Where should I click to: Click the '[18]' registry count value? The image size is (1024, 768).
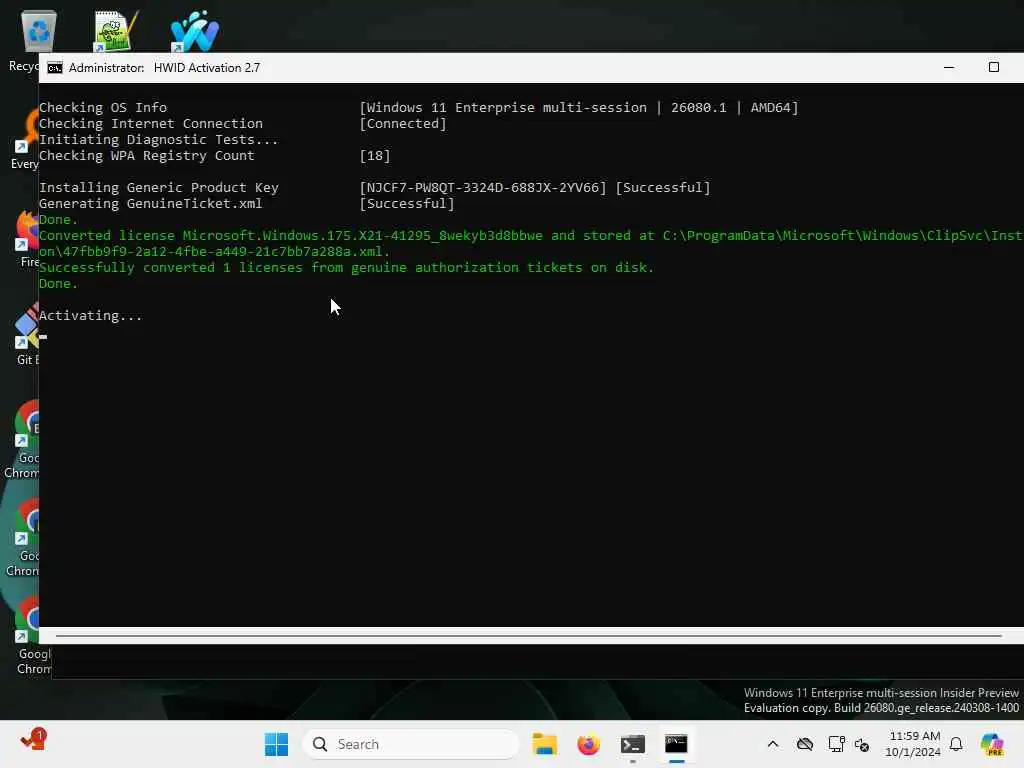(x=375, y=155)
